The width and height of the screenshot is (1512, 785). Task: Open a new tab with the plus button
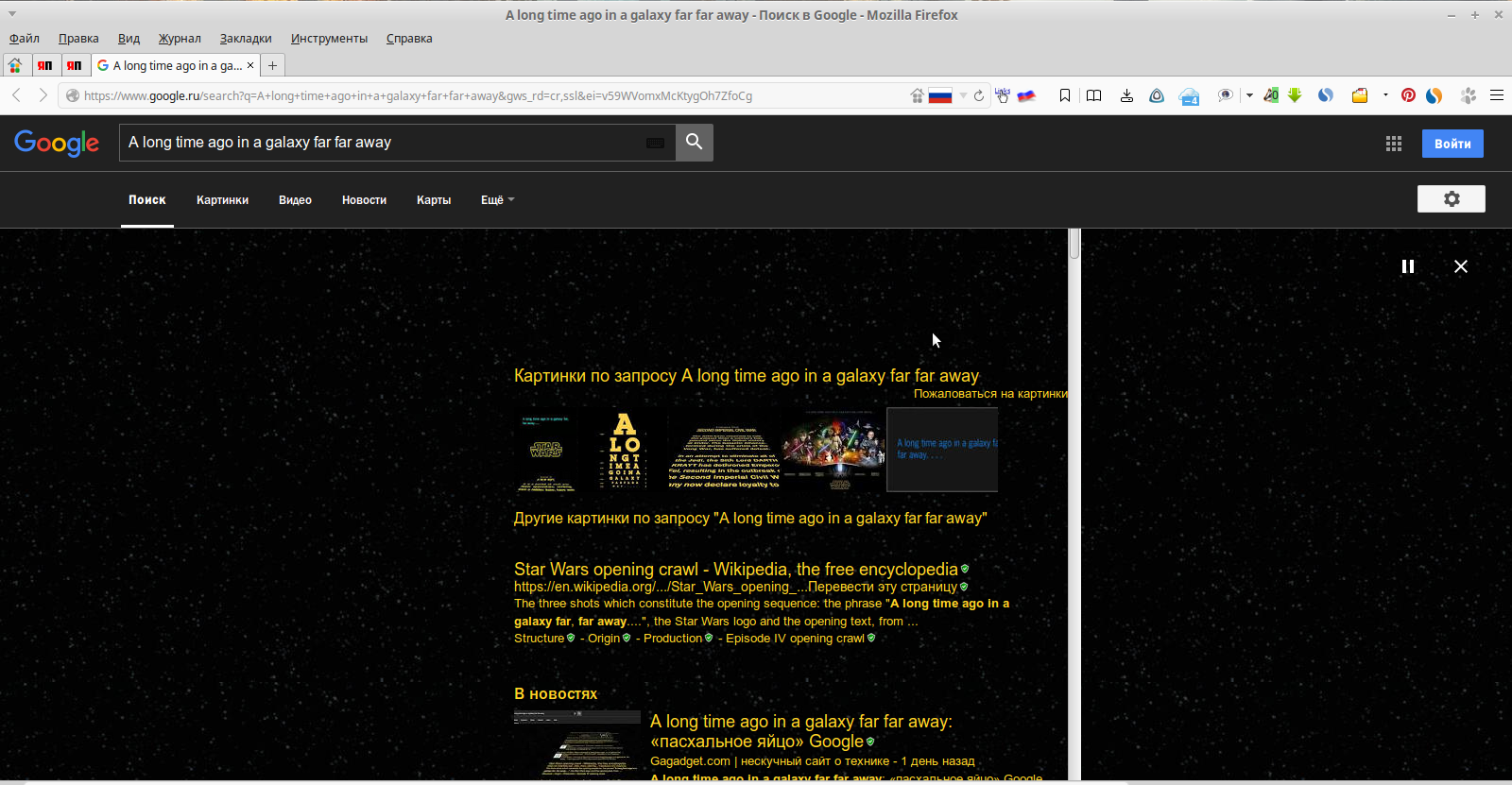(272, 65)
